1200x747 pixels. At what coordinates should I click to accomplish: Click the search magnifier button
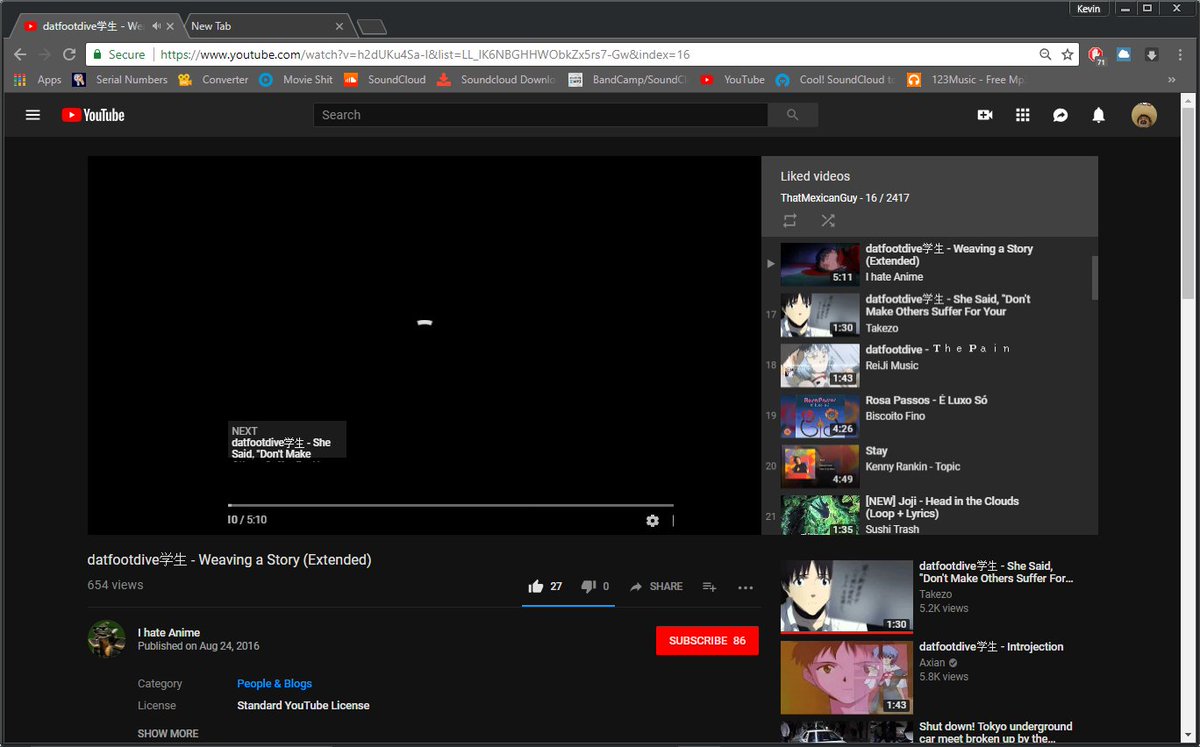[x=793, y=115]
